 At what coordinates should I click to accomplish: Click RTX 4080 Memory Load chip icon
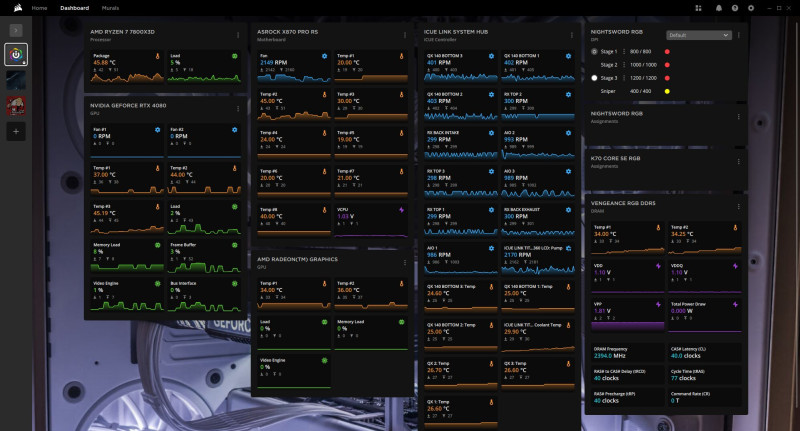pos(157,245)
